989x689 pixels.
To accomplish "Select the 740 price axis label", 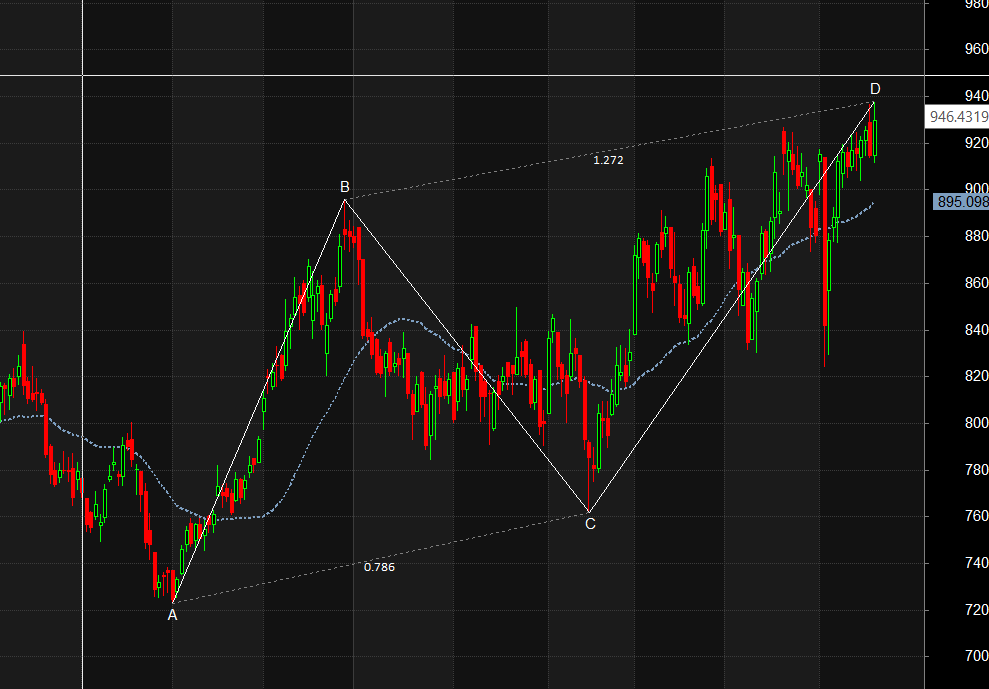I will tap(975, 563).
